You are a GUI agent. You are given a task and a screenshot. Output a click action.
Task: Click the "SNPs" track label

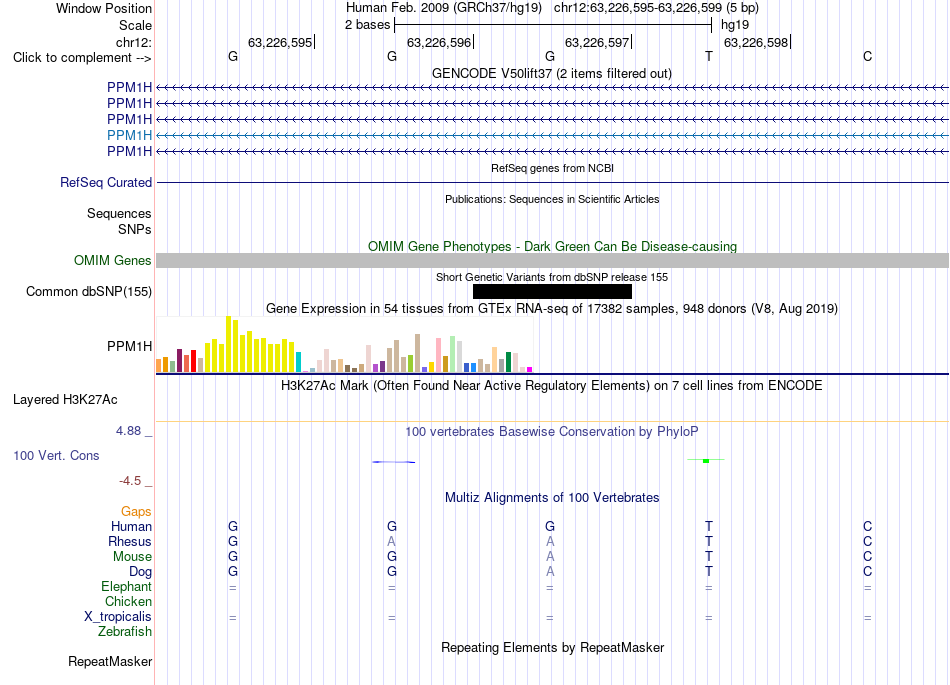click(x=135, y=230)
